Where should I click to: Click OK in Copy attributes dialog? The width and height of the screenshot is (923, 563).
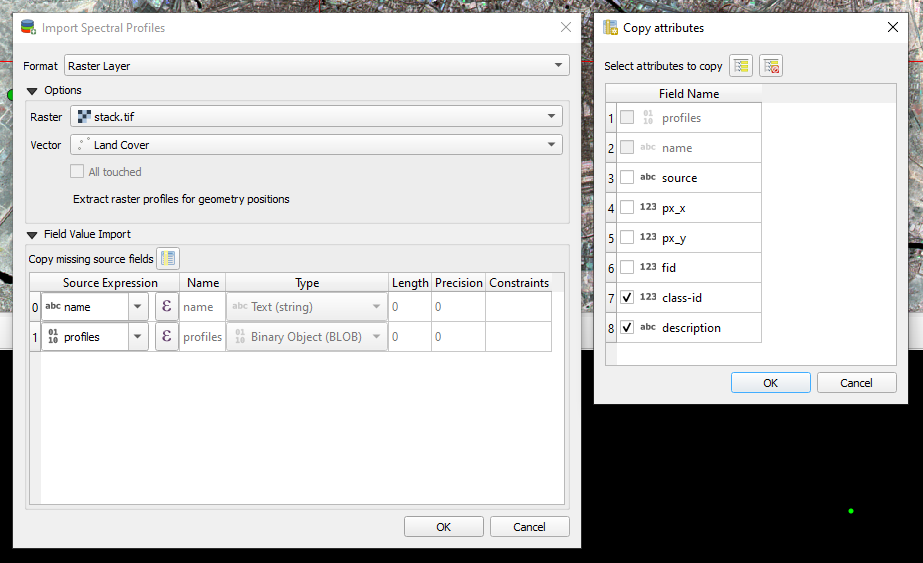point(770,383)
